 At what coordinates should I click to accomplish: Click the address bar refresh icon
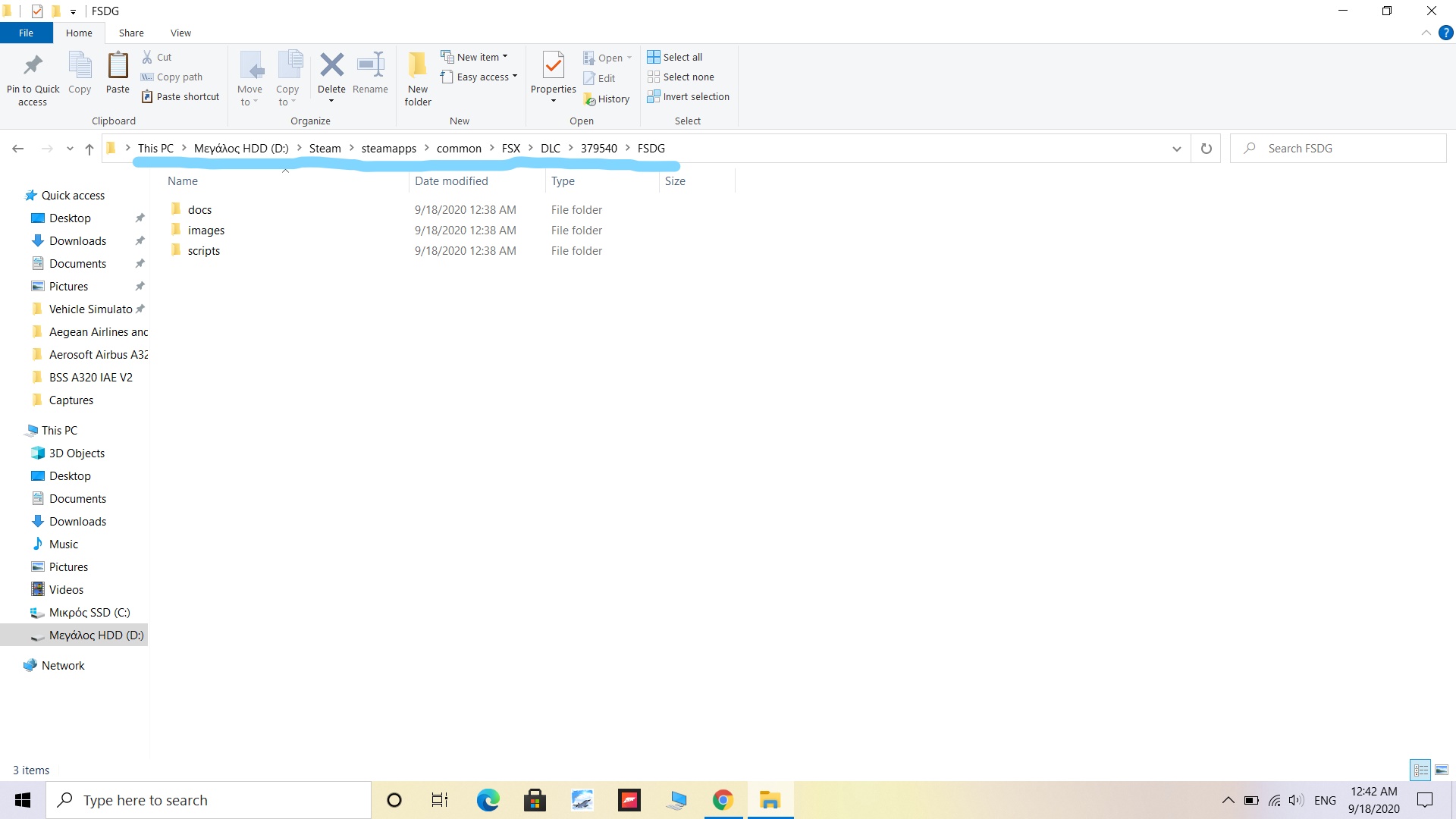coord(1206,149)
